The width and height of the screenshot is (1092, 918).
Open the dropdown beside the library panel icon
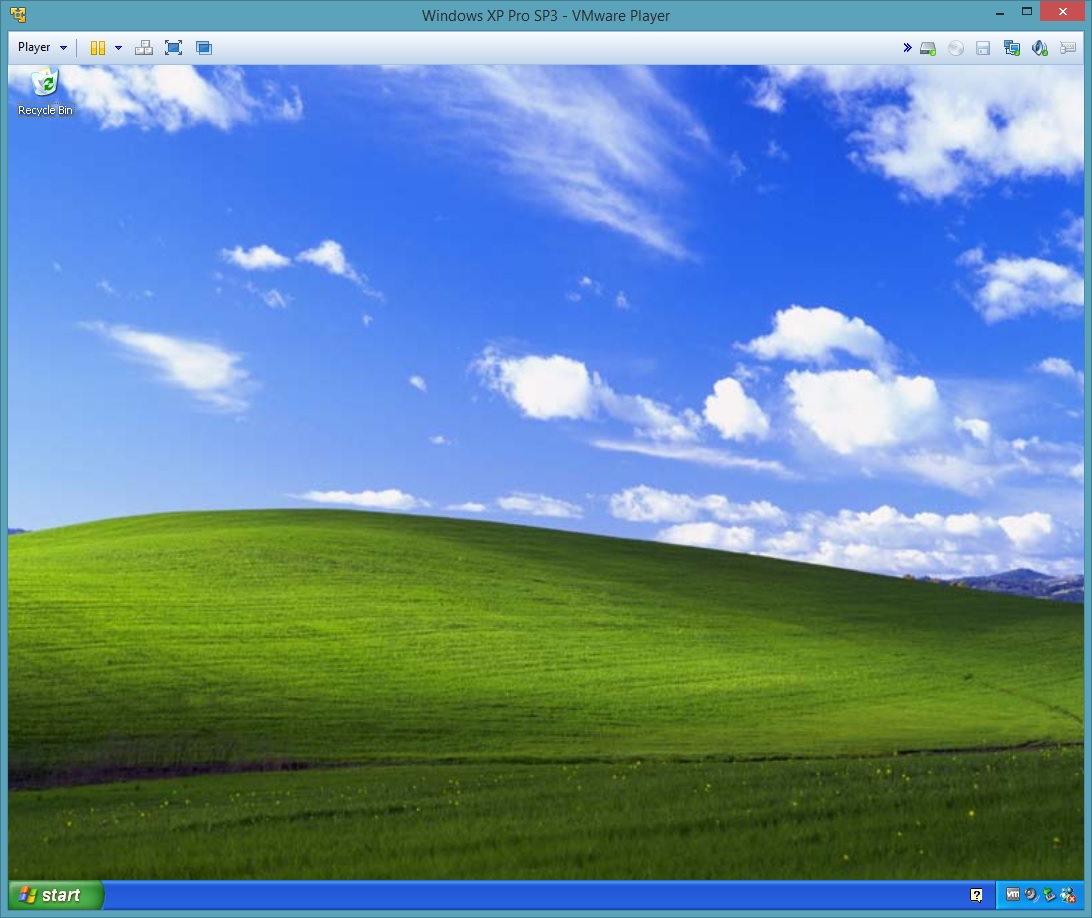point(118,47)
